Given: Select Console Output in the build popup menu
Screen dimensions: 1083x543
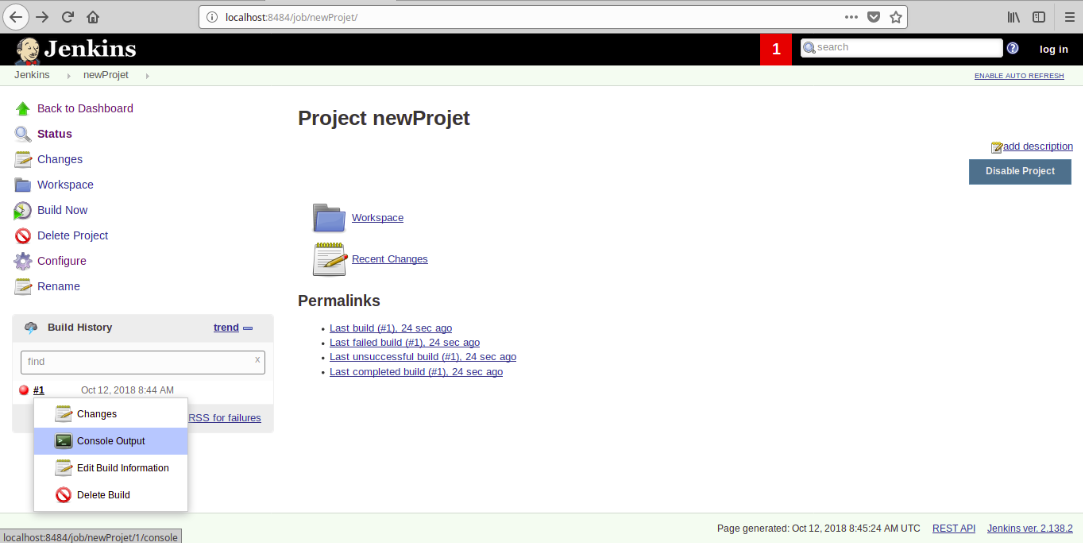Looking at the screenshot, I should (x=111, y=441).
